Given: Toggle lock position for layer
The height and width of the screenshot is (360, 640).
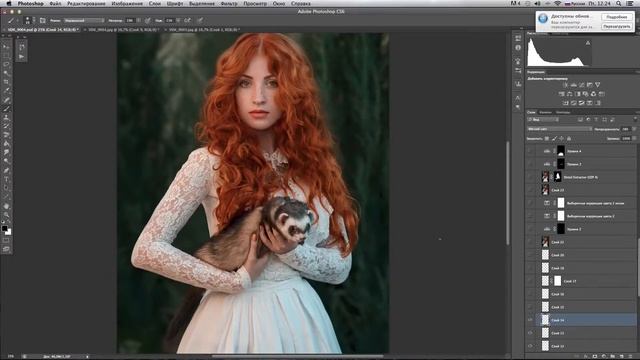Looking at the screenshot, I should coord(562,139).
